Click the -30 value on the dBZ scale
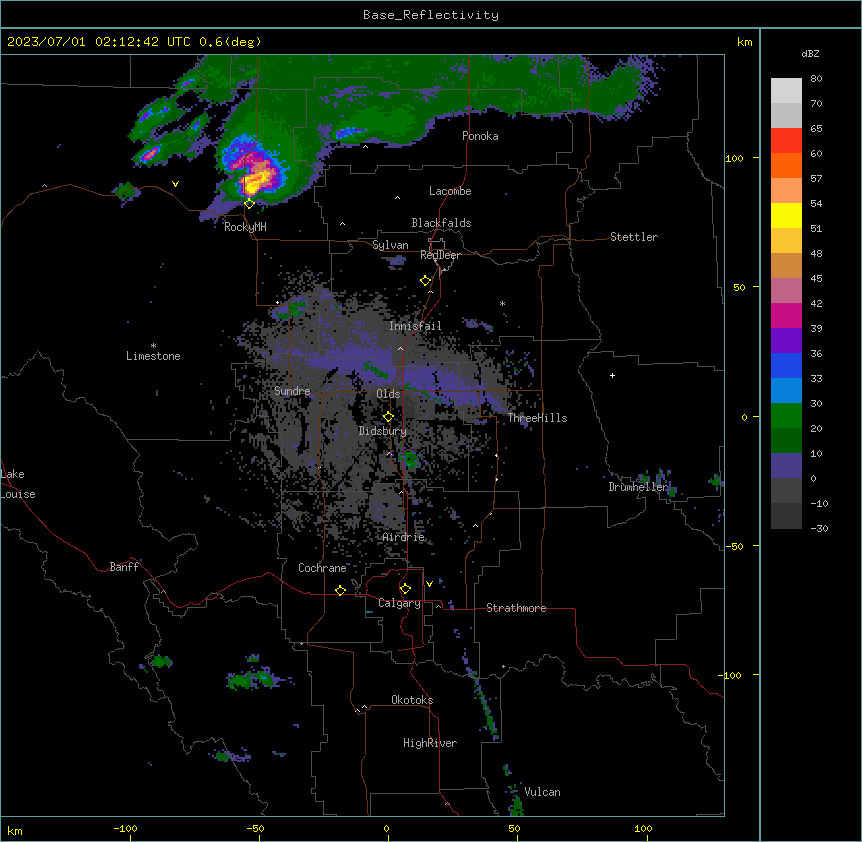Screen dimensions: 862x842 click(x=819, y=528)
